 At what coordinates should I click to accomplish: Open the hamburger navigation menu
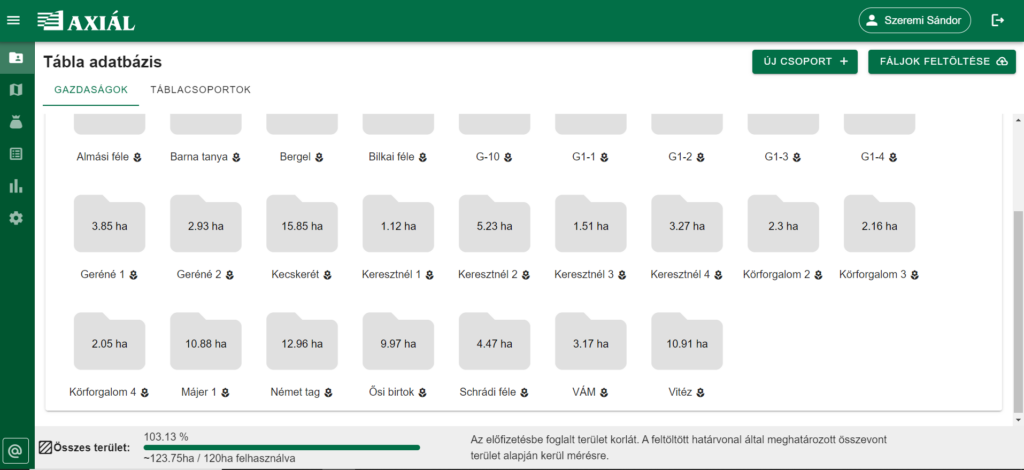tap(14, 20)
